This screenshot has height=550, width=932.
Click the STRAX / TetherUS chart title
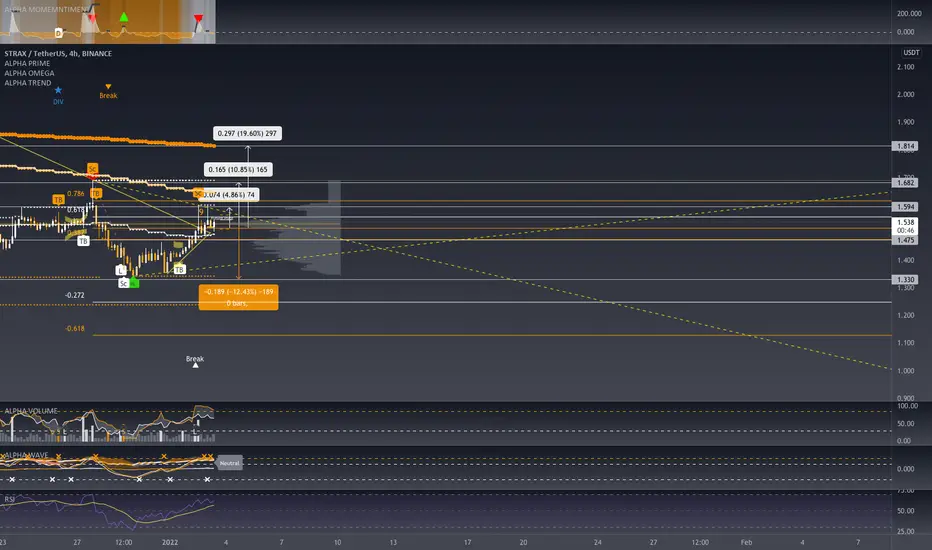click(58, 54)
